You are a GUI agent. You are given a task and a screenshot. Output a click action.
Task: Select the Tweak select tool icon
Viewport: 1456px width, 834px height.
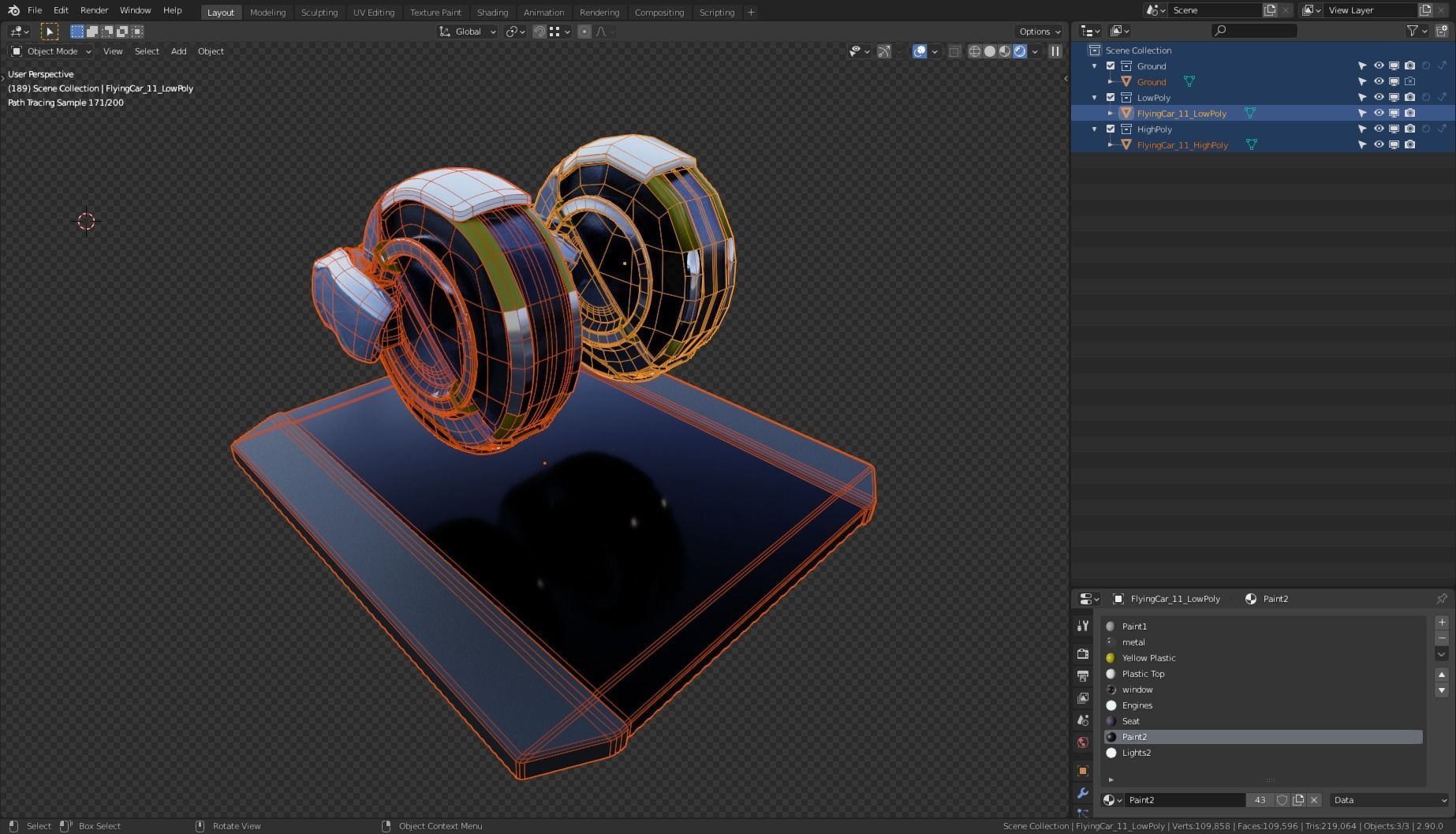[49, 32]
